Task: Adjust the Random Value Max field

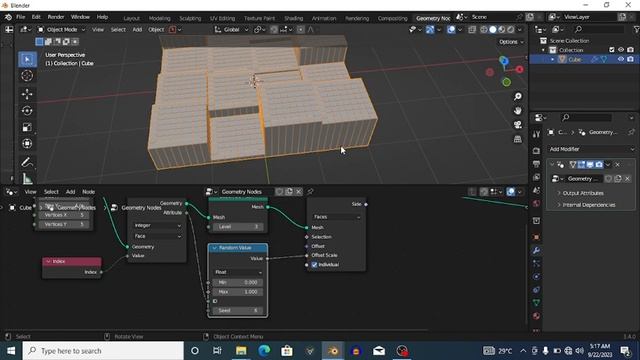Action: [x=238, y=291]
